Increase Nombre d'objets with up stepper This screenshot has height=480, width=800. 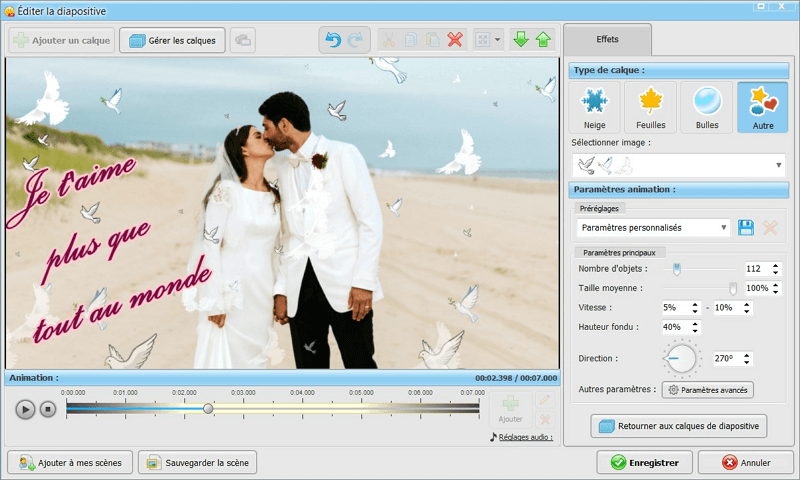pyautogui.click(x=776, y=266)
